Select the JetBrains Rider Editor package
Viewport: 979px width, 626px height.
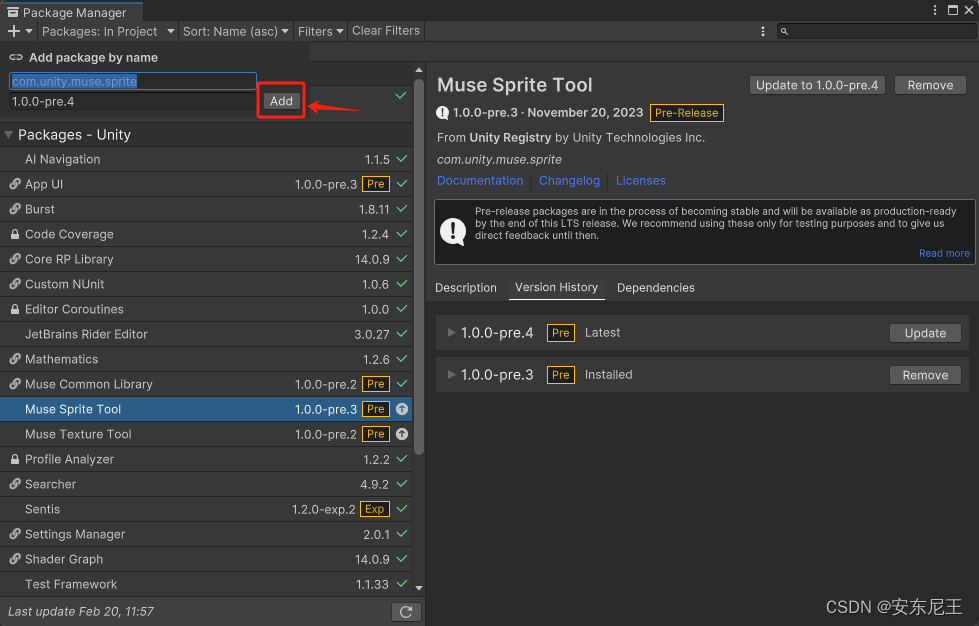[x=206, y=334]
